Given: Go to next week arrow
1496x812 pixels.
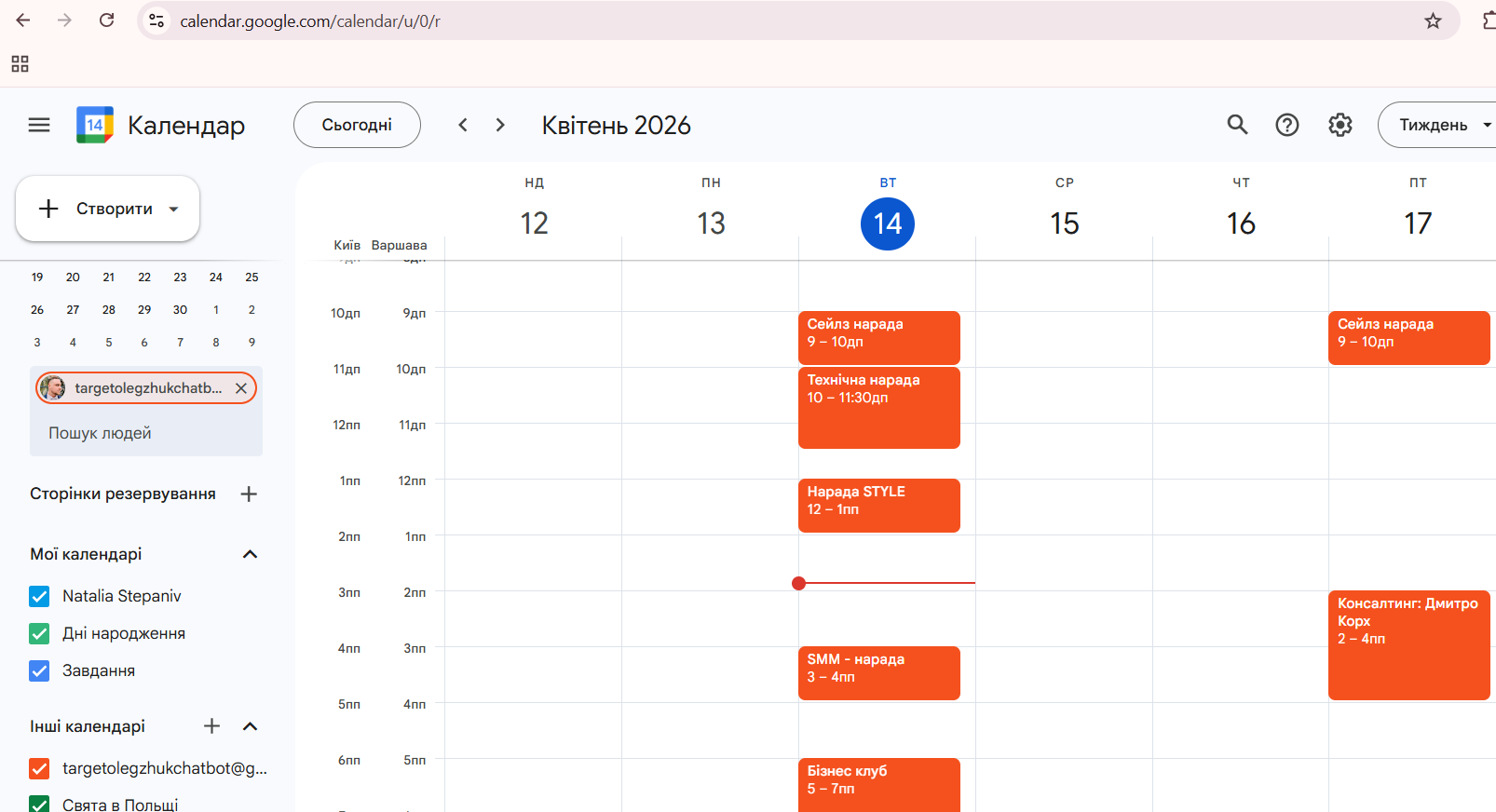Looking at the screenshot, I should pos(500,125).
